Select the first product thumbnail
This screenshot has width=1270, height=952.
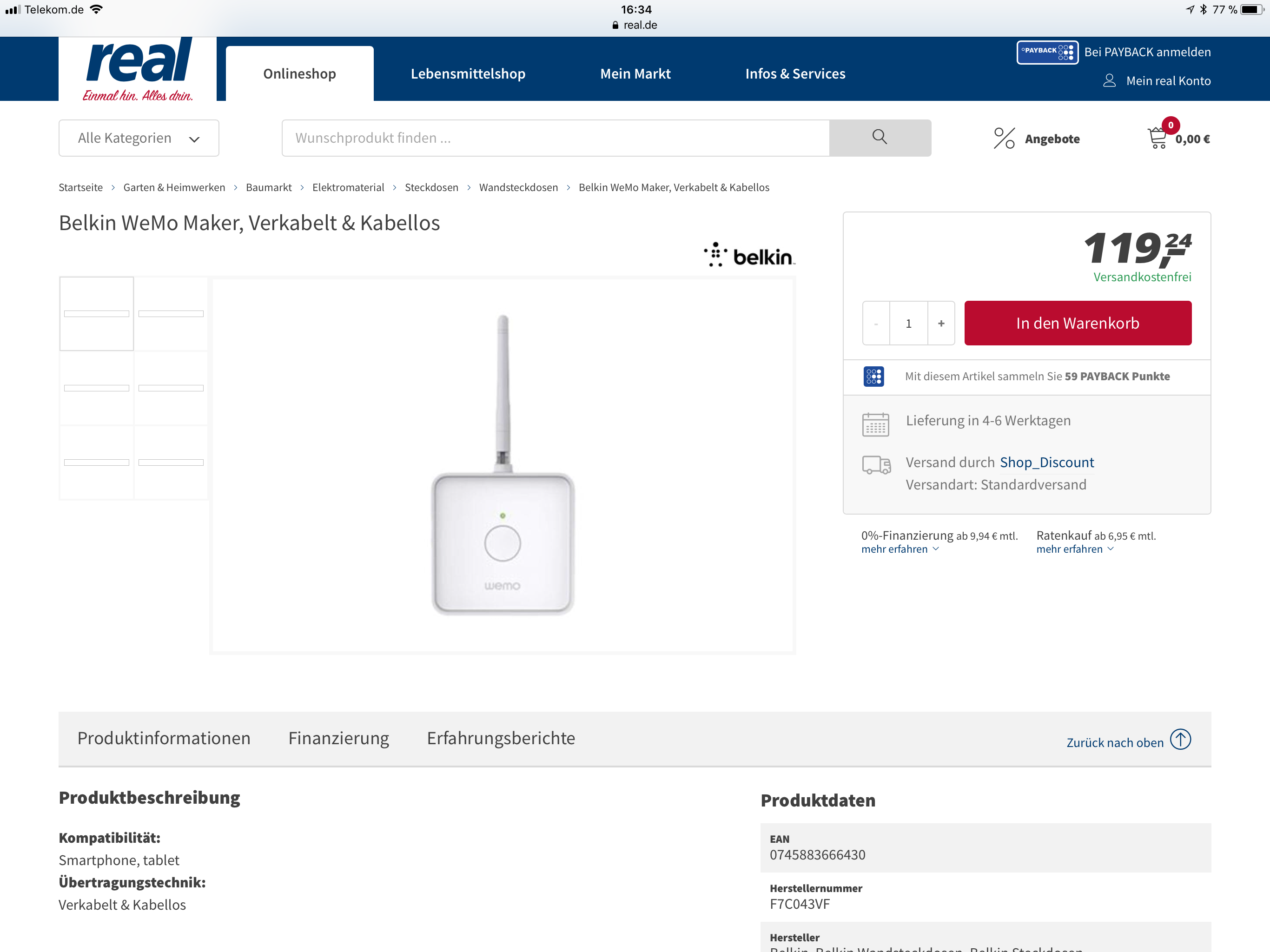96,313
